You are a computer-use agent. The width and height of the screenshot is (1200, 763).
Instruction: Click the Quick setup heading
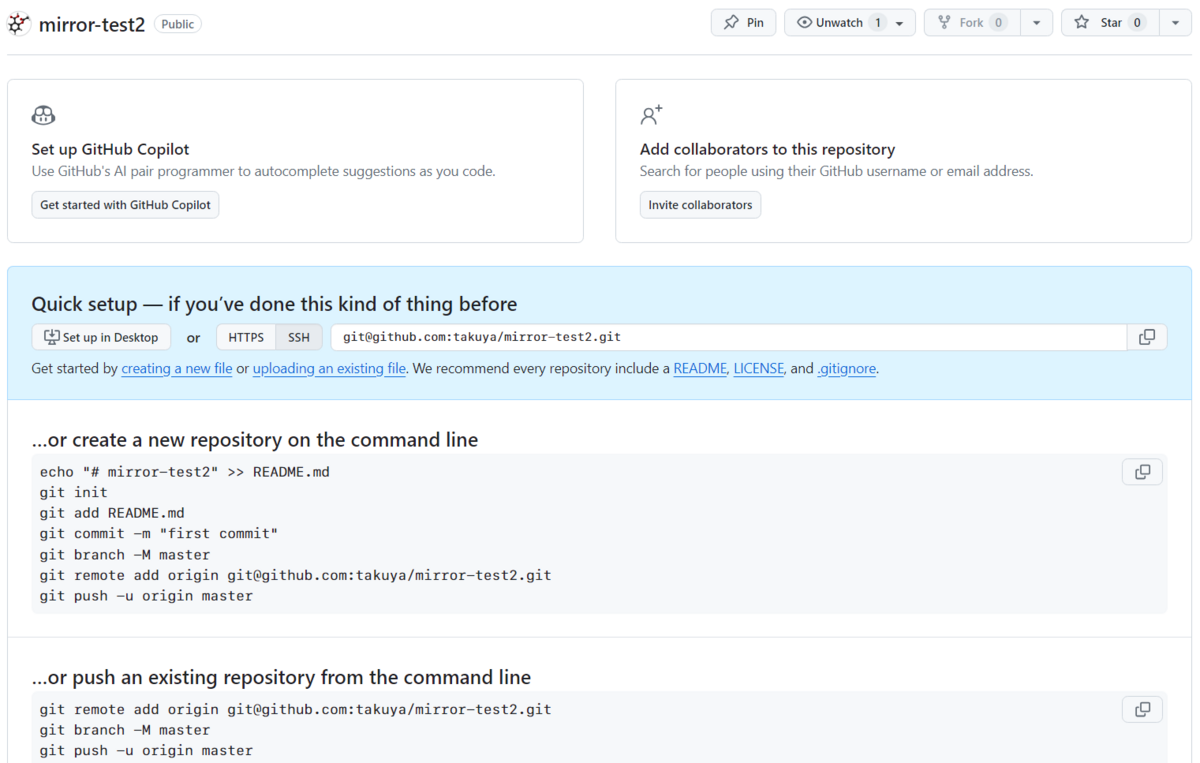(274, 304)
